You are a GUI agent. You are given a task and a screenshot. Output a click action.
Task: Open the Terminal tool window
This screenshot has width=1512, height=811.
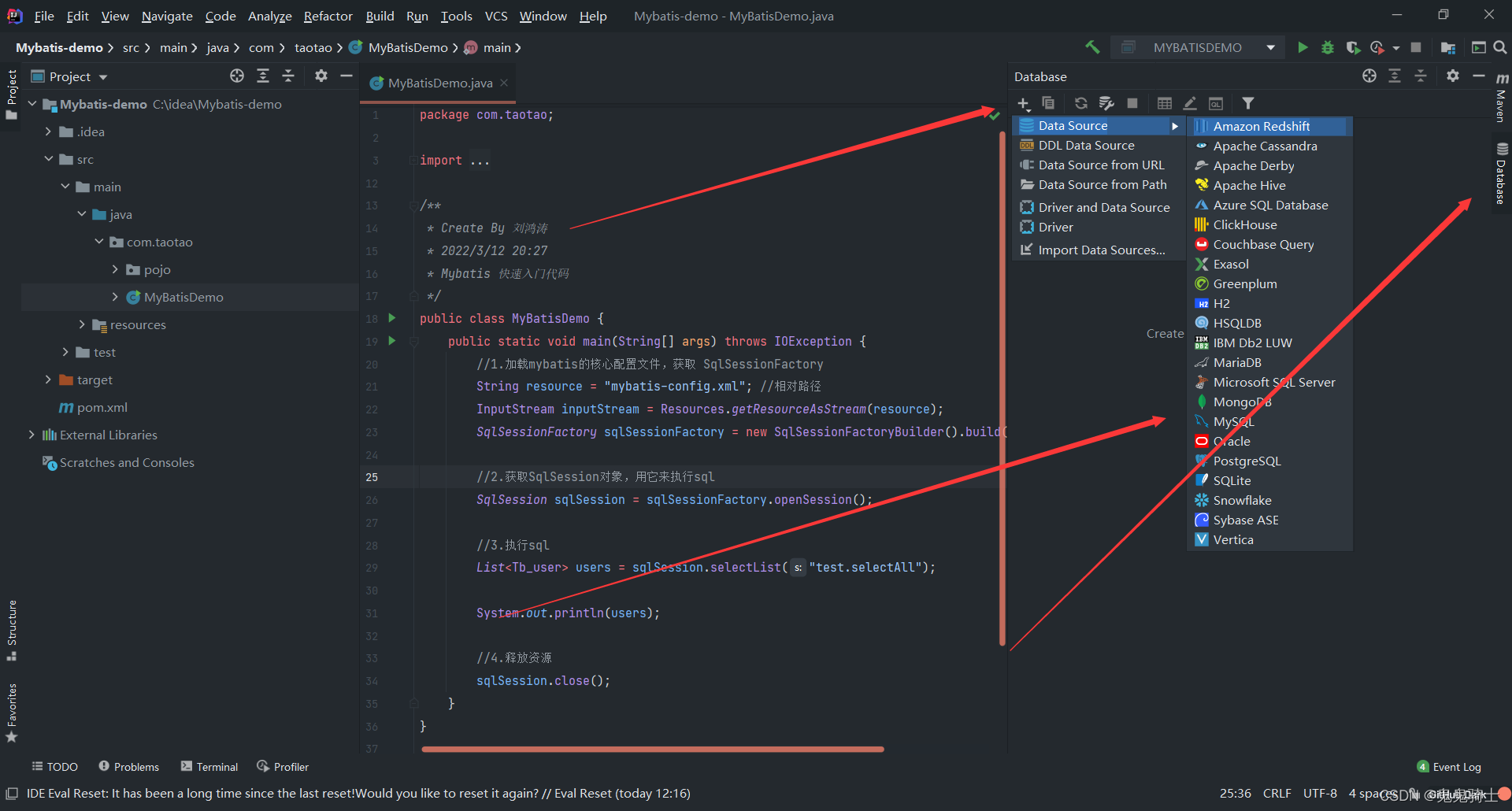click(x=209, y=767)
